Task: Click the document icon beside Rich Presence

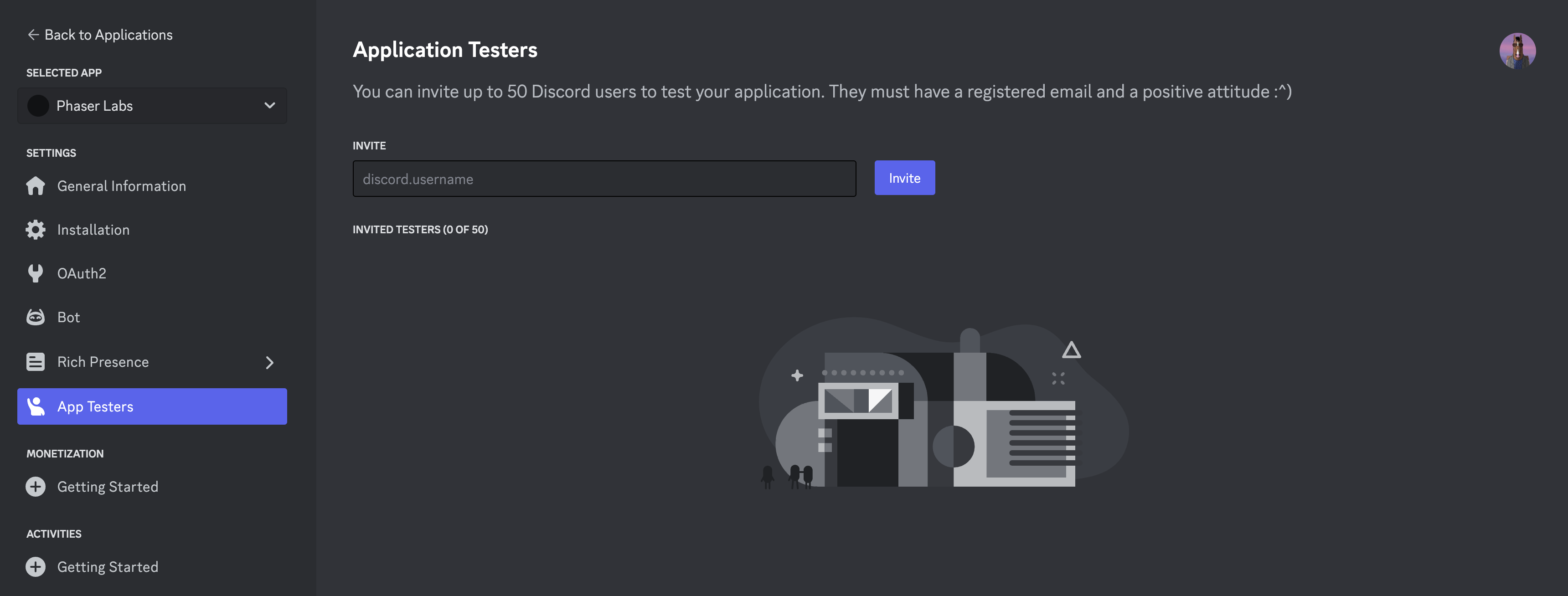Action: [35, 362]
